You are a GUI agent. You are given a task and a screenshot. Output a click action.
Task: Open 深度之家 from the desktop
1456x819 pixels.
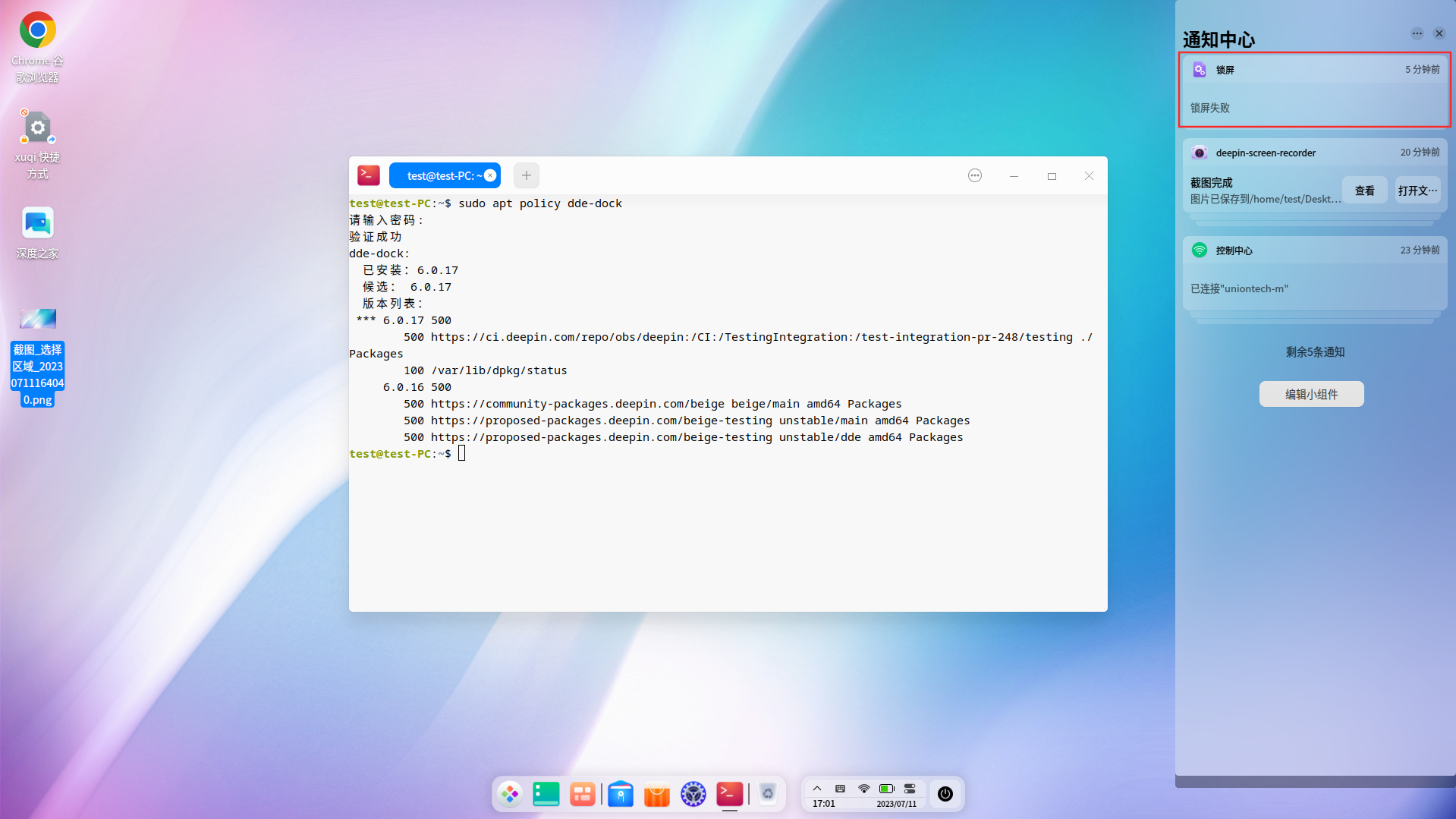[x=37, y=223]
